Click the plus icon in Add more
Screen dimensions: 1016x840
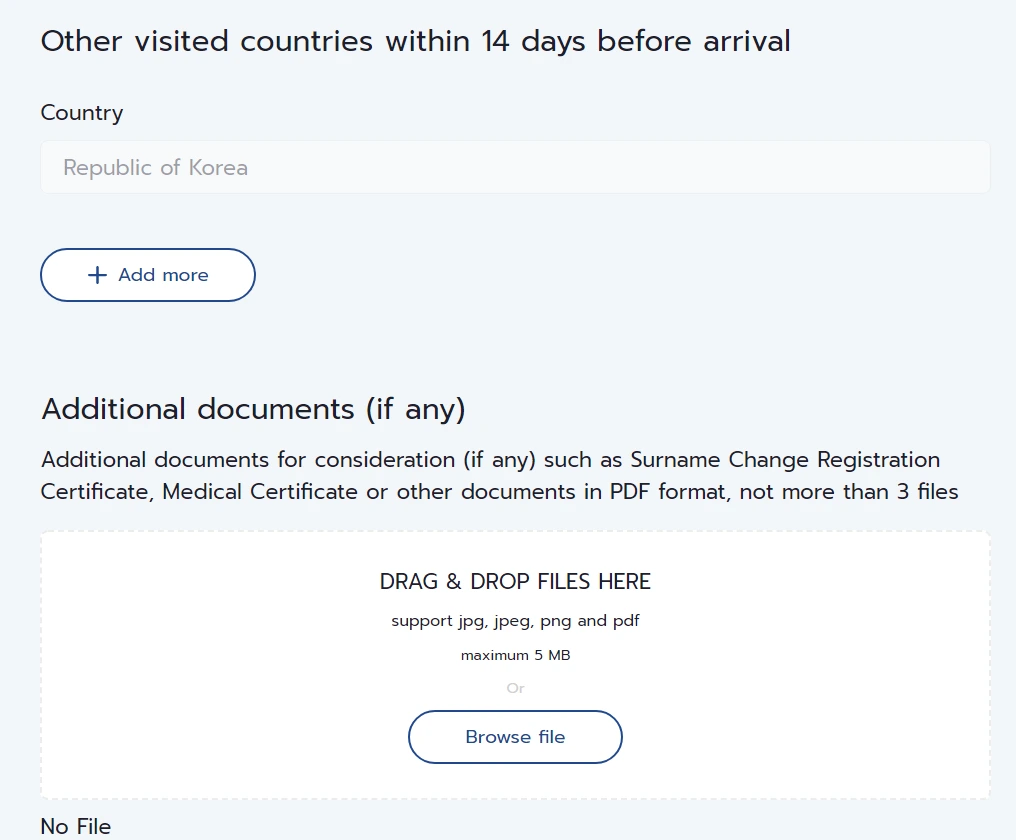tap(97, 275)
